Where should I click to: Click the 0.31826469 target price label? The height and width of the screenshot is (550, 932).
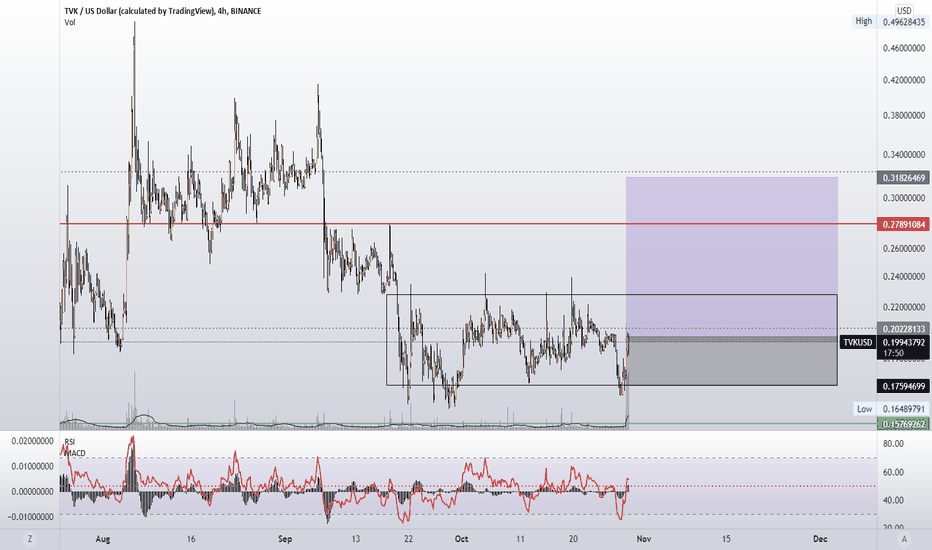point(904,178)
